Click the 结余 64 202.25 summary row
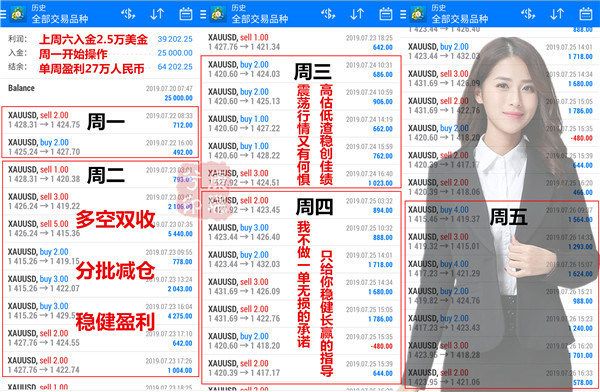The width and height of the screenshot is (600, 392). [100, 67]
